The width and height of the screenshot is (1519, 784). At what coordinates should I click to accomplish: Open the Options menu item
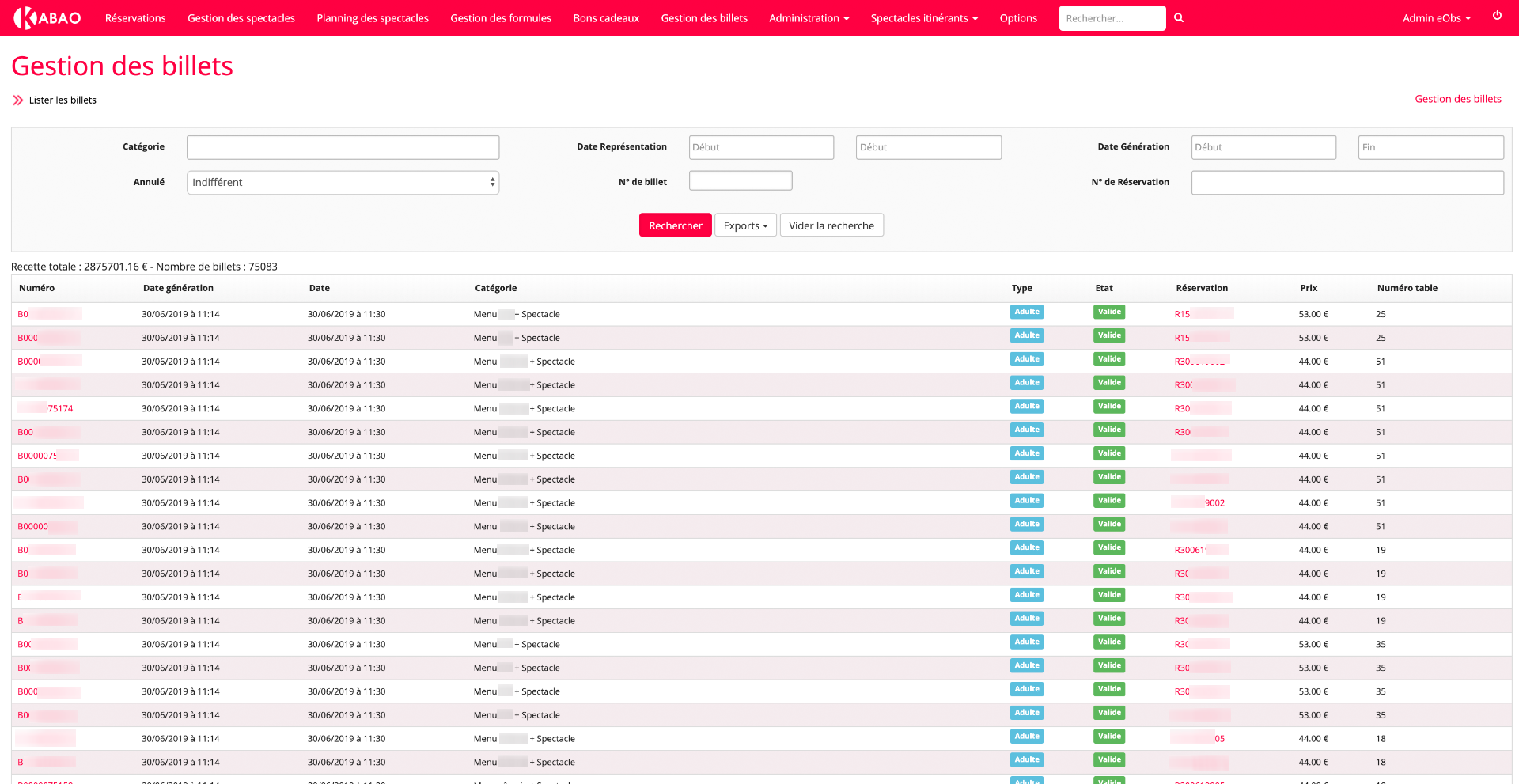click(x=1018, y=18)
